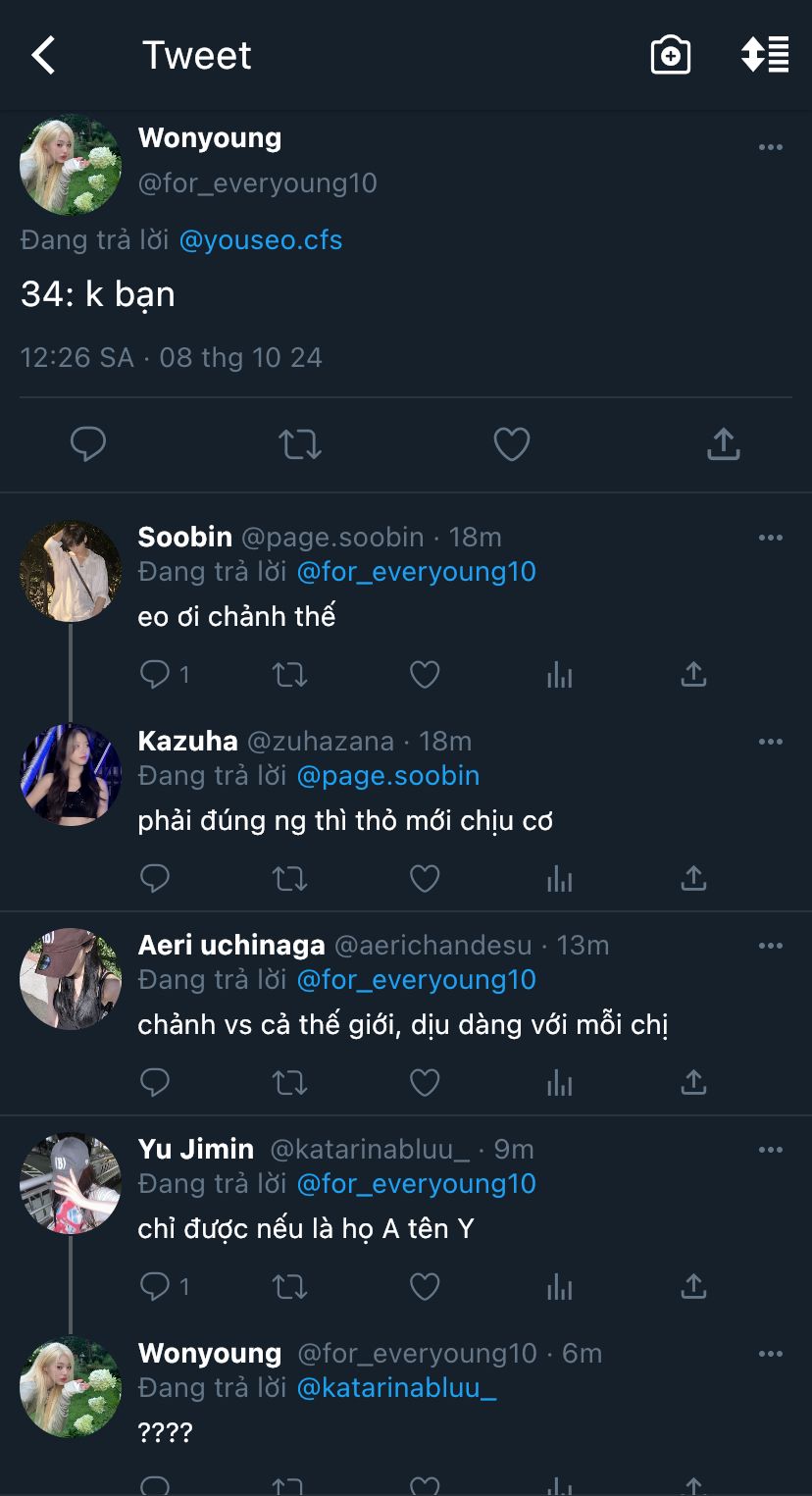Open more options on main Wonyoung tweet

point(771,148)
